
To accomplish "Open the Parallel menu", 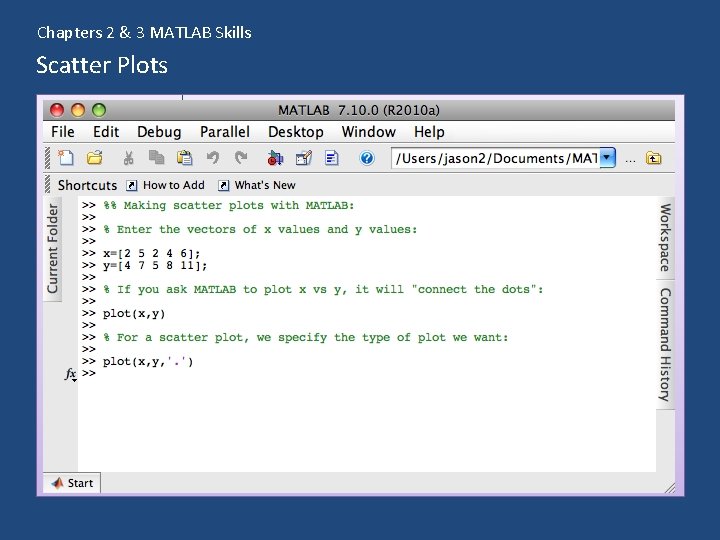I will coord(225,132).
